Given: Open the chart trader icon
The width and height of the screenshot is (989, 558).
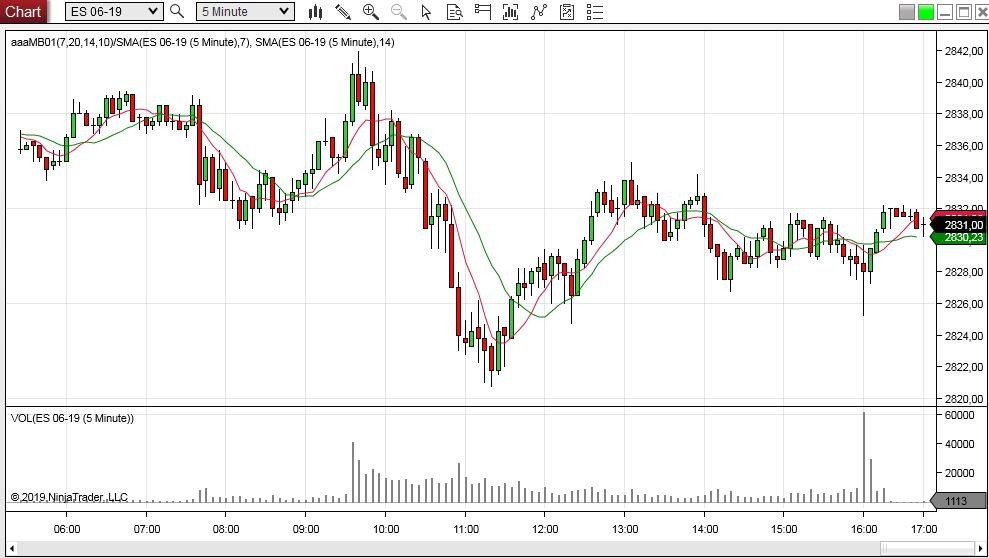Looking at the screenshot, I should [x=483, y=11].
